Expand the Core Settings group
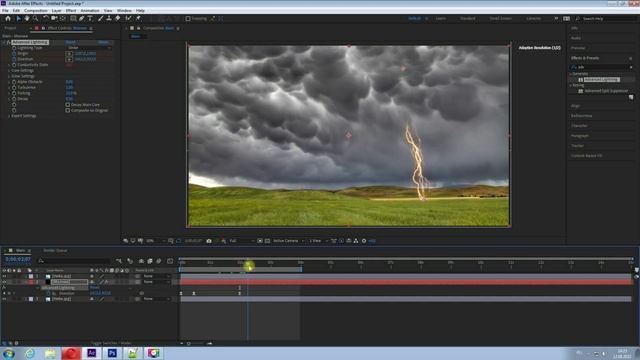Viewport: 640px width, 360px height. tap(9, 71)
